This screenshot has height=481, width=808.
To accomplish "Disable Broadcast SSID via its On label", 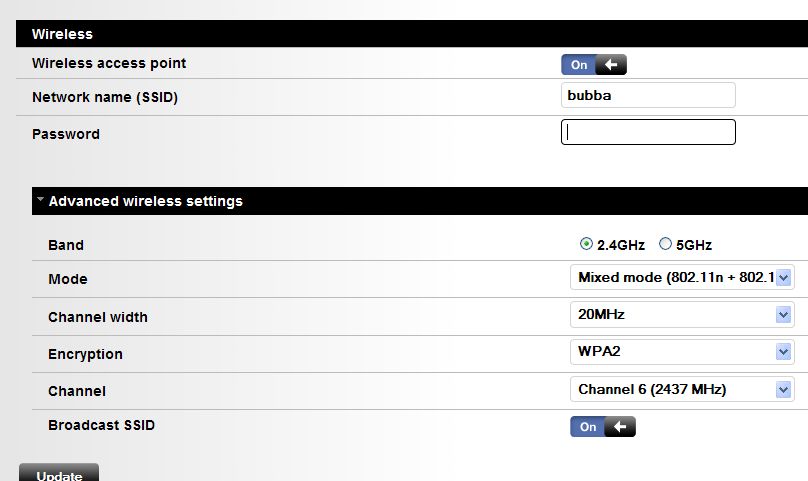I will click(588, 427).
